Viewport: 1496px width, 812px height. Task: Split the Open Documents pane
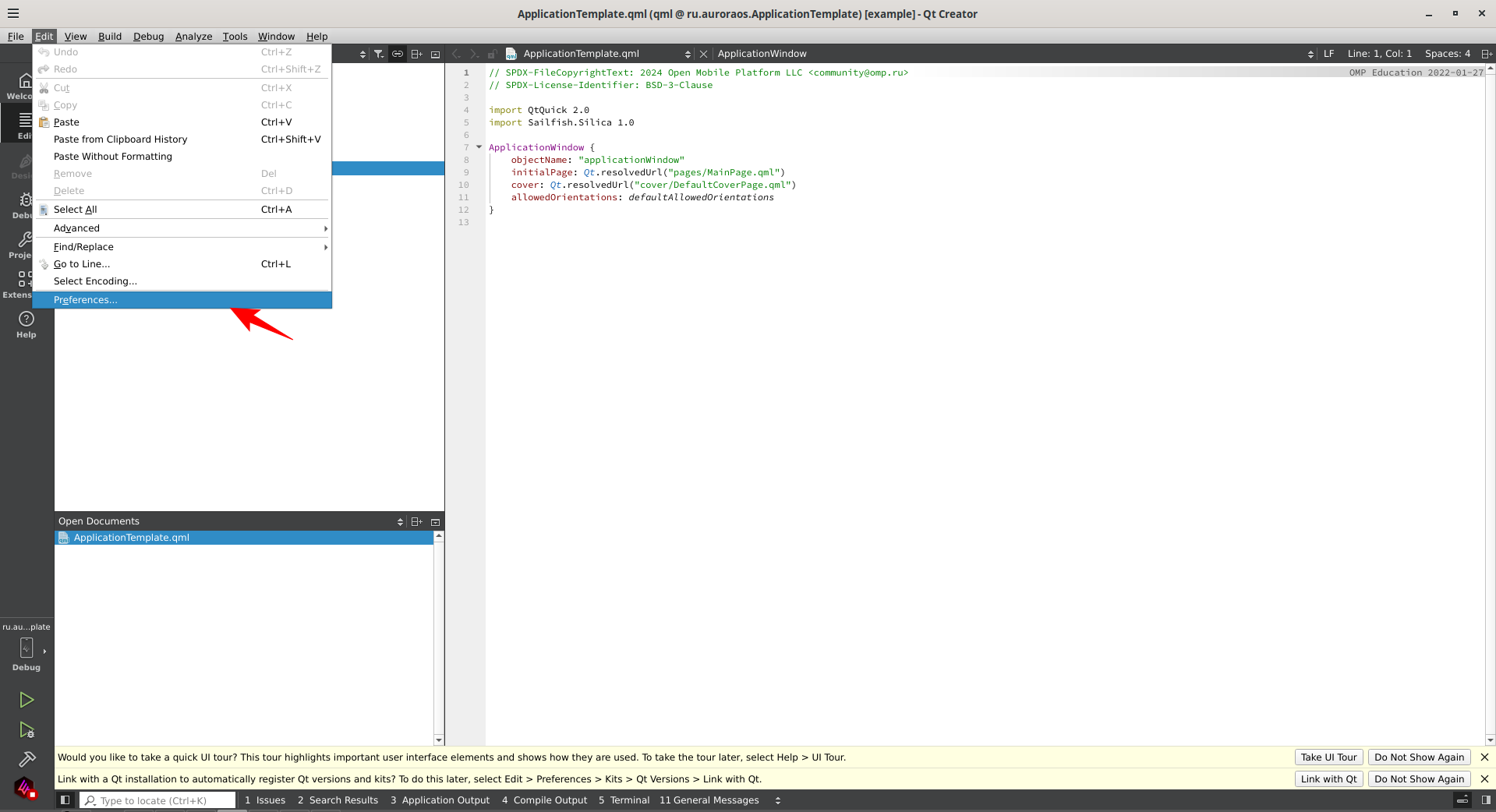point(416,521)
